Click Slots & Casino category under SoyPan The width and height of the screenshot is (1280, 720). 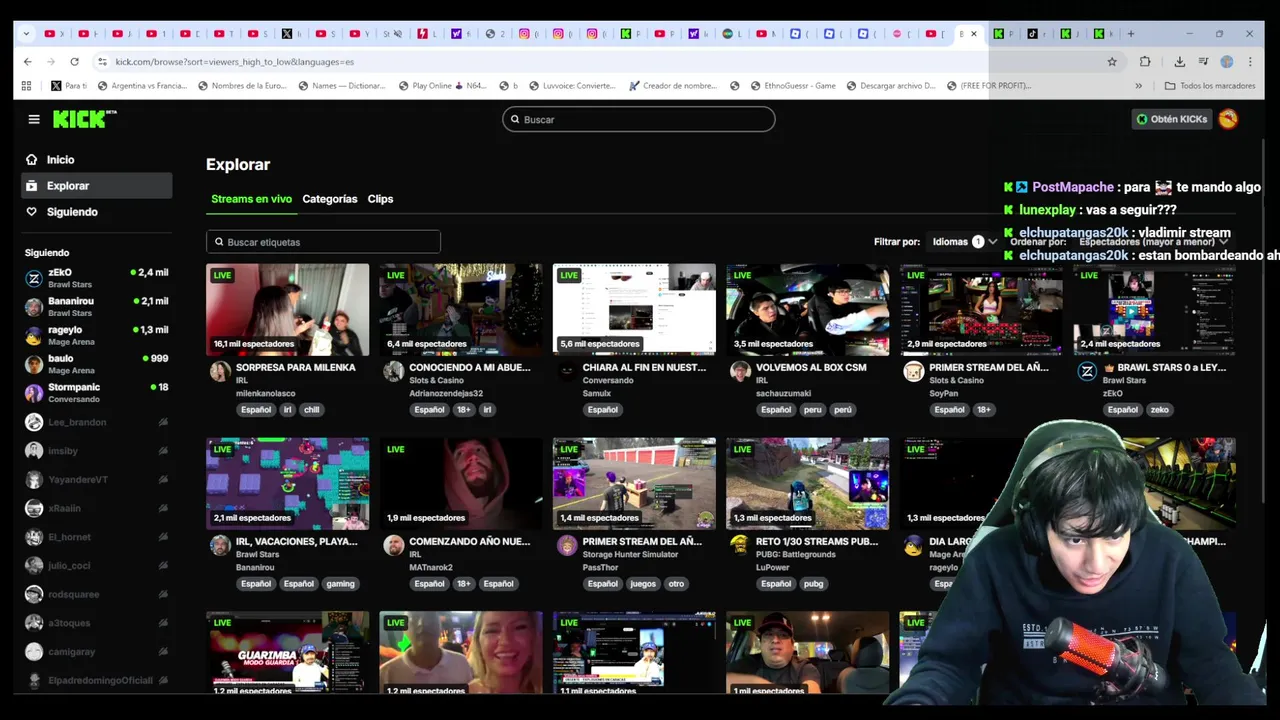click(956, 381)
